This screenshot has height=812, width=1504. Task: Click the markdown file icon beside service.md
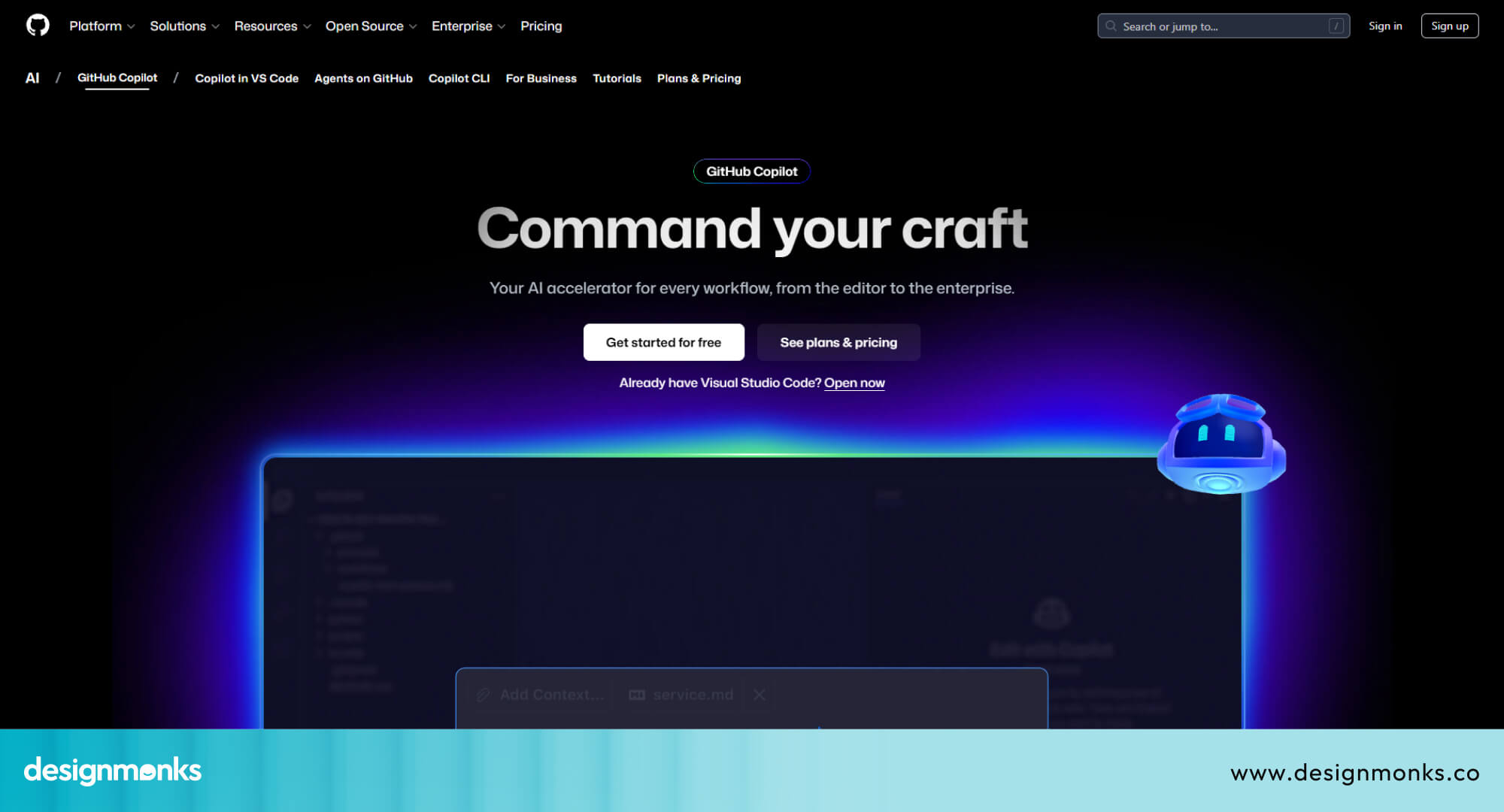[x=635, y=694]
